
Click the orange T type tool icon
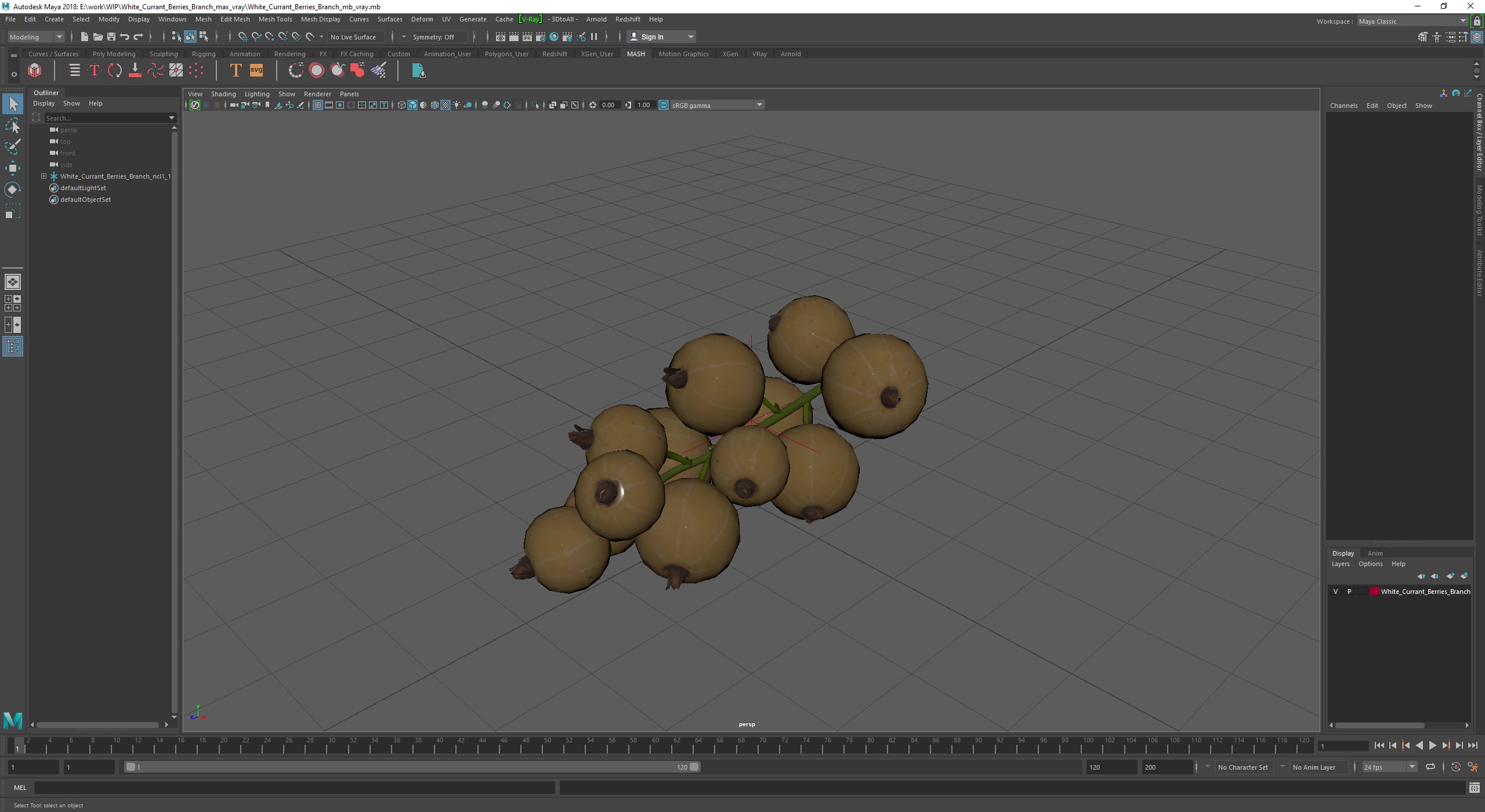236,71
